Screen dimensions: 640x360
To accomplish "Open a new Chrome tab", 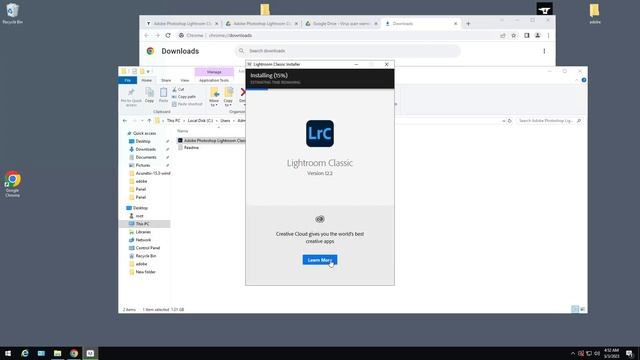I will pos(468,24).
